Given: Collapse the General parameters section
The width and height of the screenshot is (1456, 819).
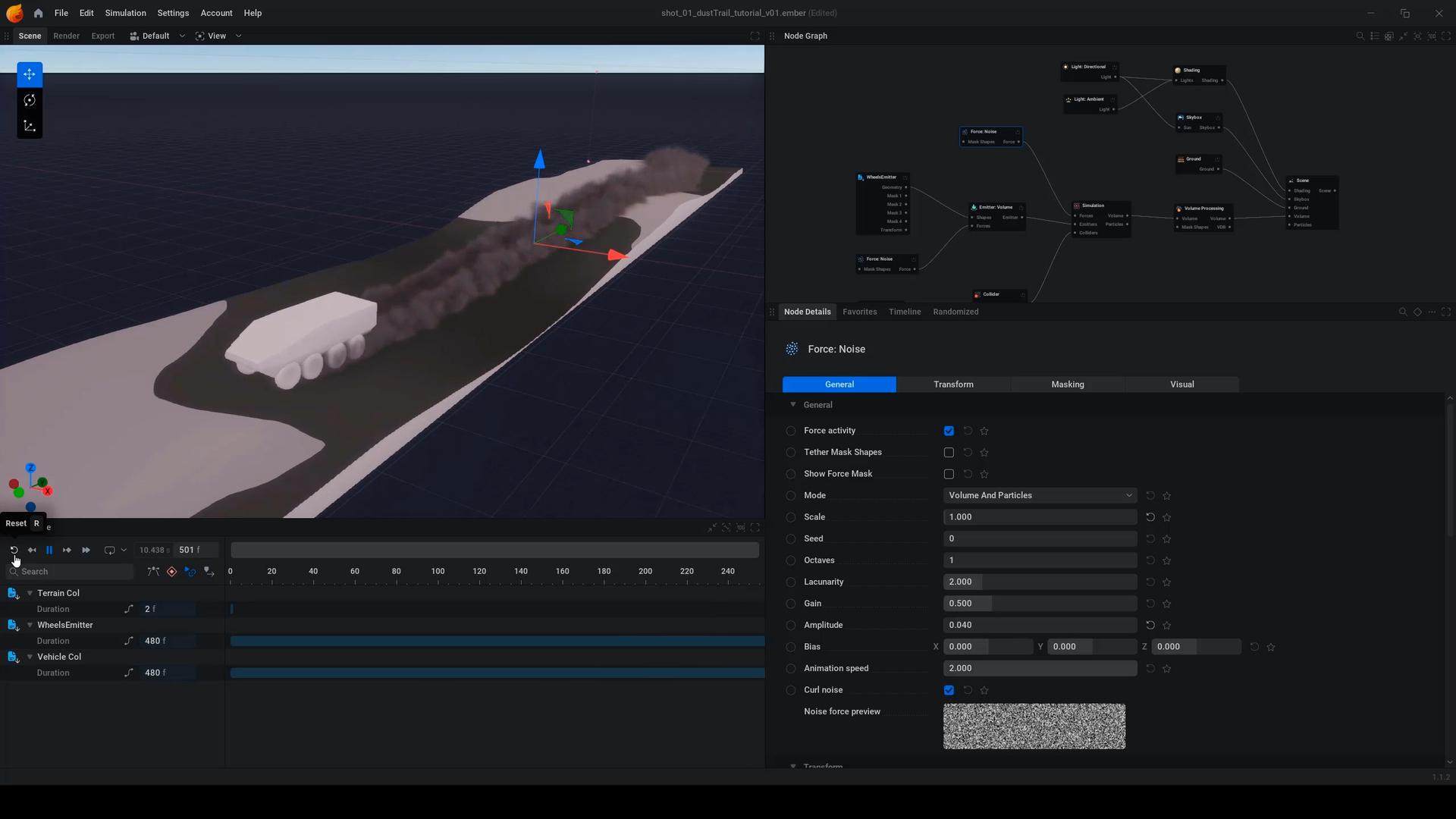Looking at the screenshot, I should [793, 405].
